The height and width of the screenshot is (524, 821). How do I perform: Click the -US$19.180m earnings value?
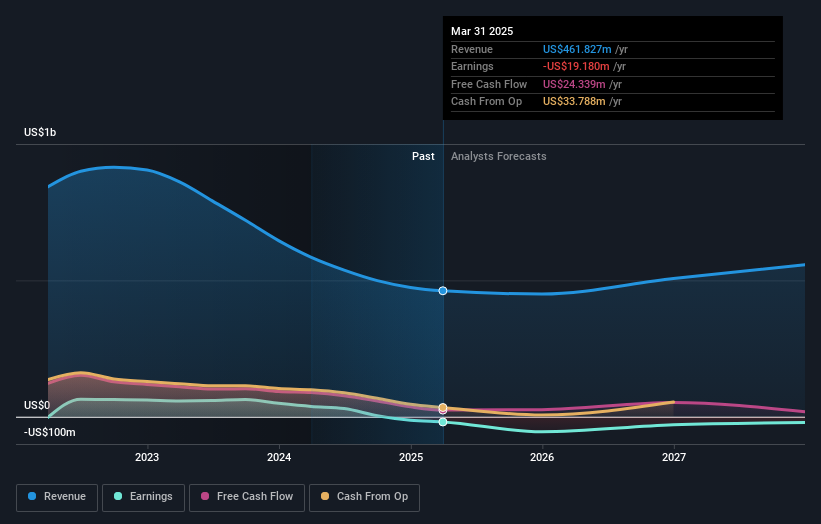tap(576, 66)
